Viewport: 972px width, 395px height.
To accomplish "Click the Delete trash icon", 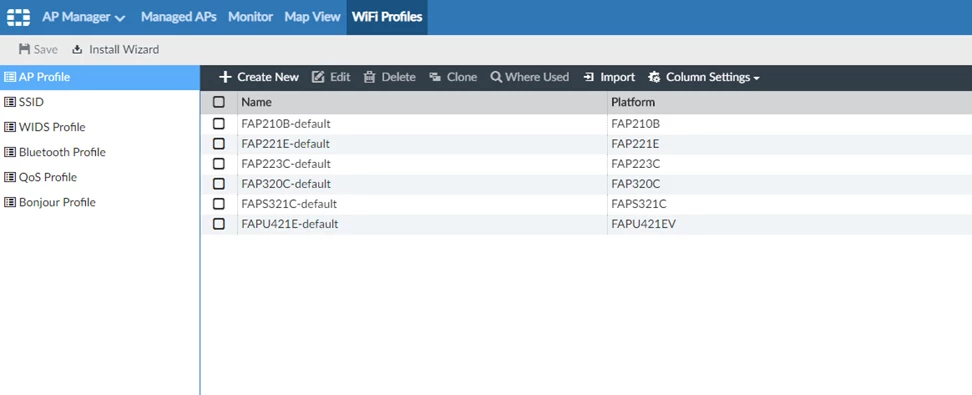I will [x=369, y=78].
